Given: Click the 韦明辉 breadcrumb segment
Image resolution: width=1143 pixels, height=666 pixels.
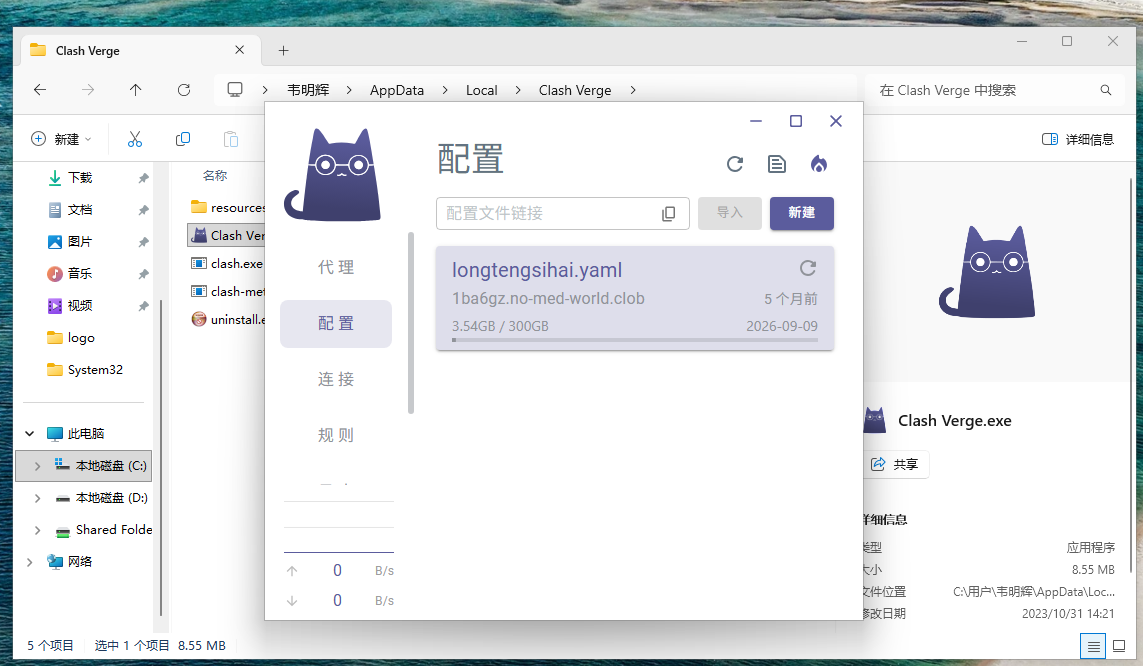Looking at the screenshot, I should (308, 90).
